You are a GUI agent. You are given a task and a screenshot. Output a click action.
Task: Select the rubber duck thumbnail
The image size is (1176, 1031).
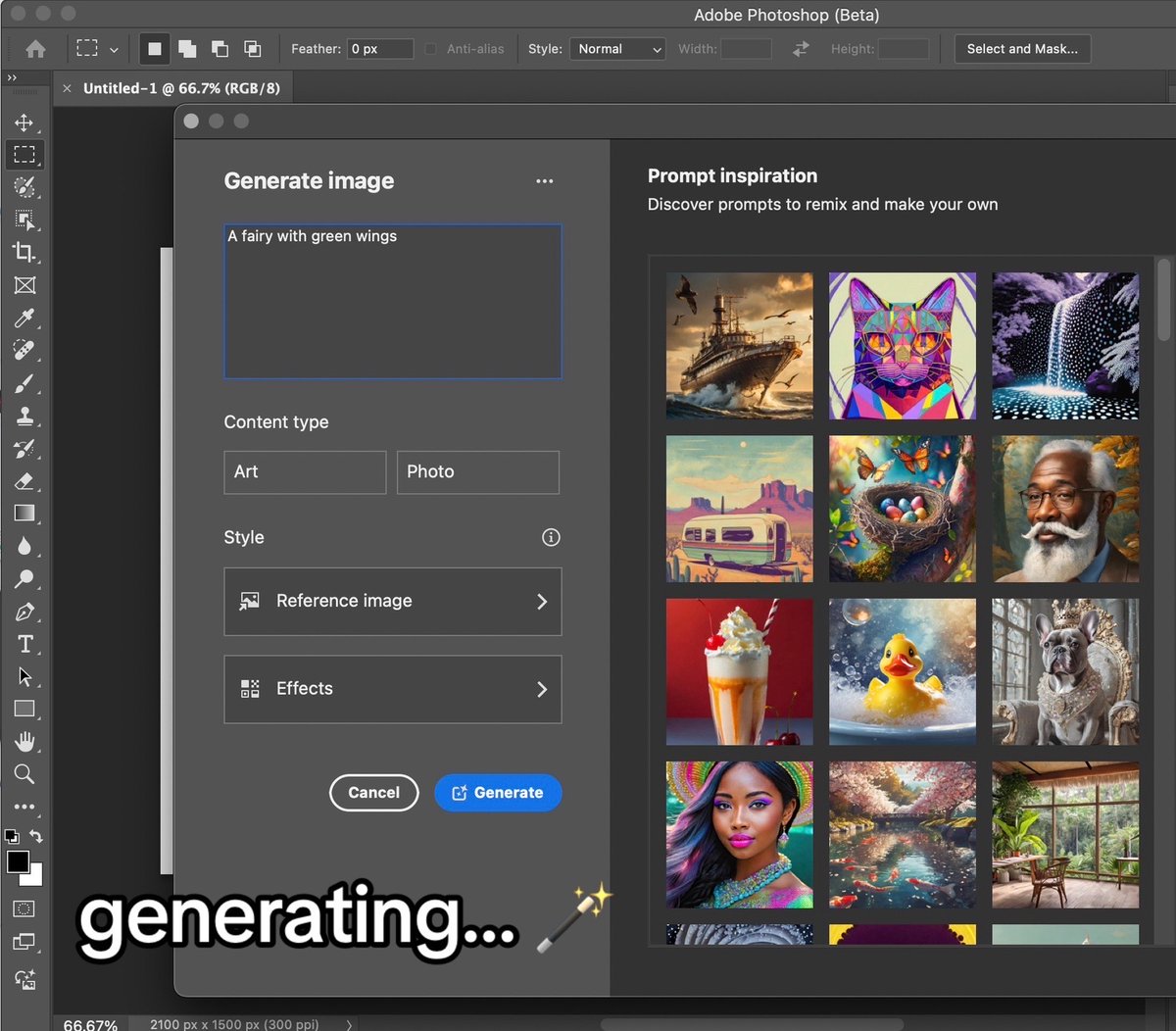[903, 672]
